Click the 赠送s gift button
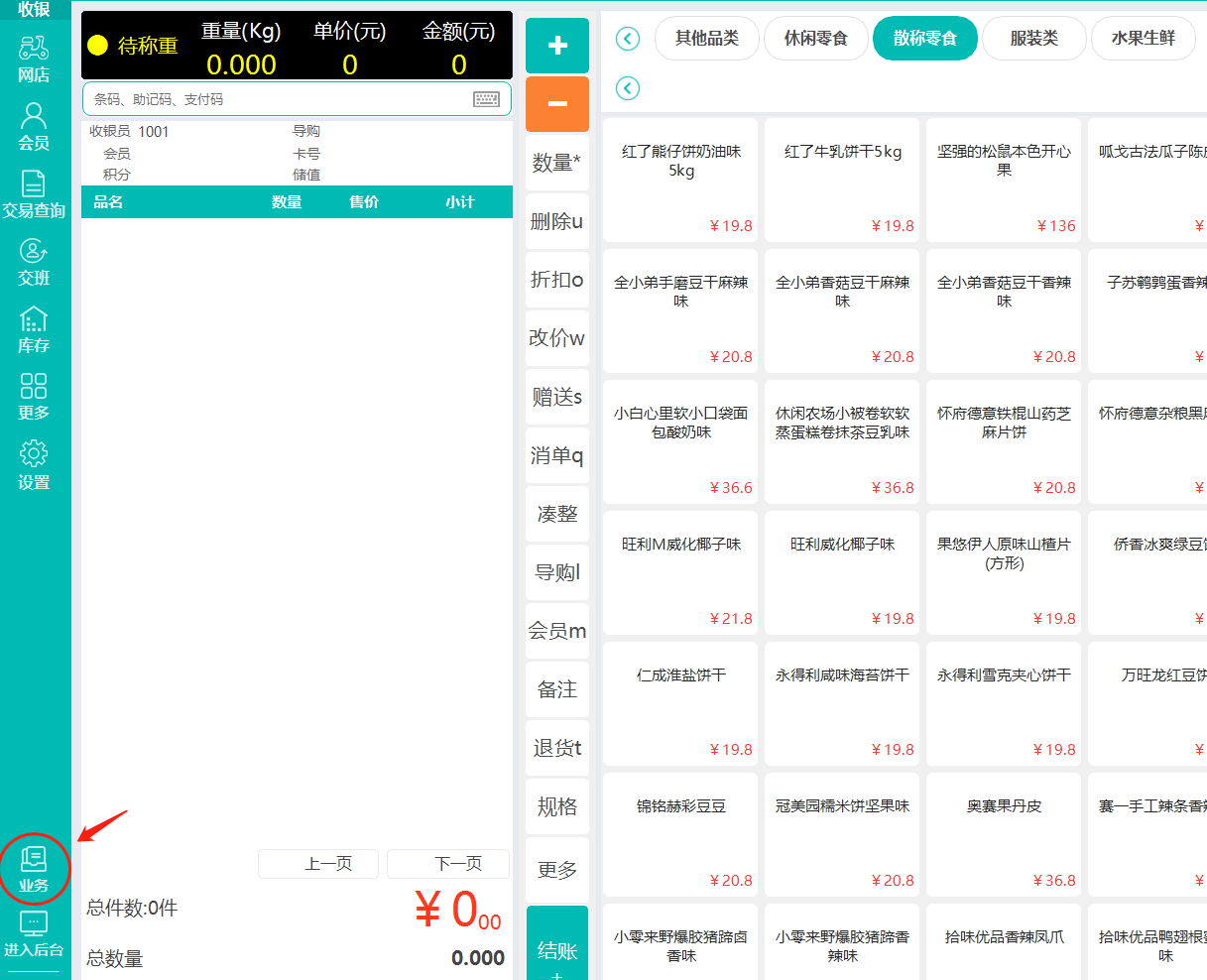 pyautogui.click(x=557, y=397)
